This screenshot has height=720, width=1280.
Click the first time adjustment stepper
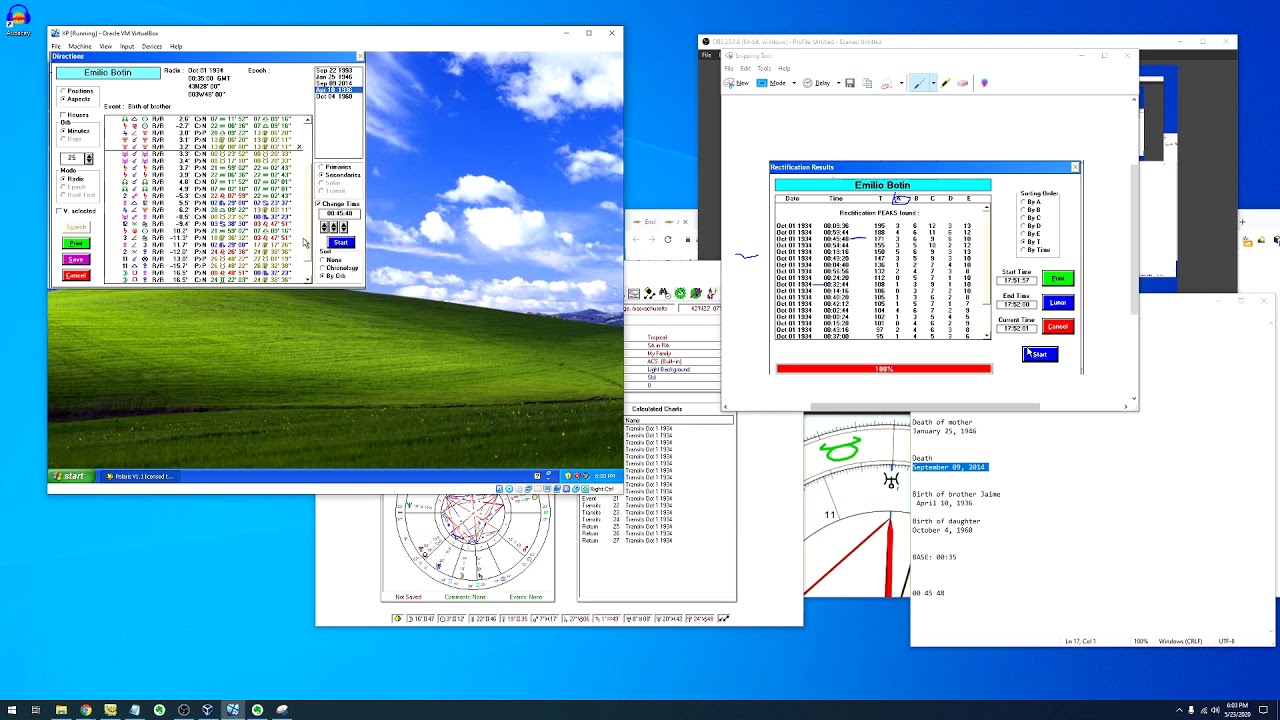click(x=326, y=227)
